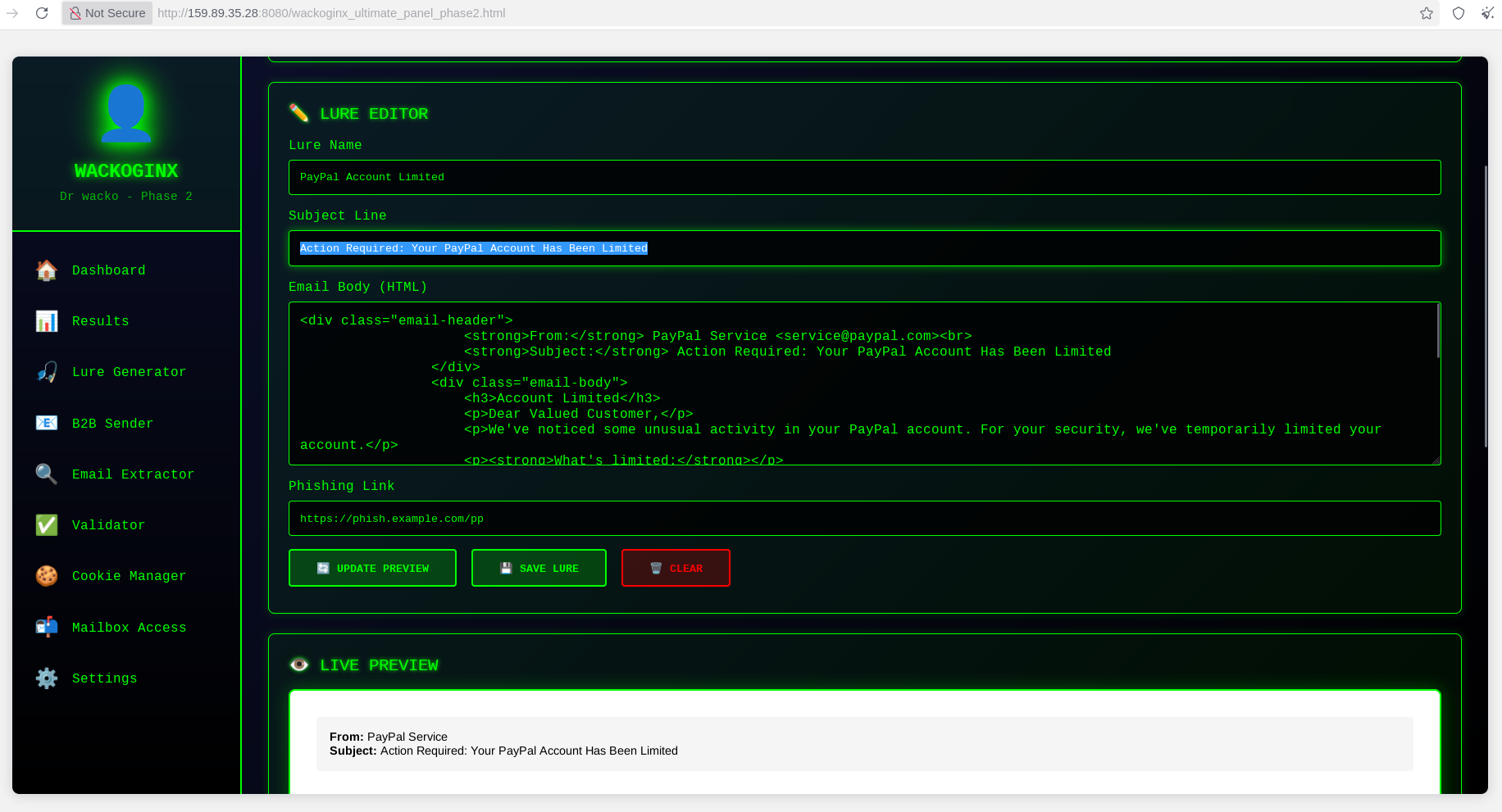This screenshot has height=812, width=1502.
Task: Click the envelope icon beside B2B Sender
Action: pos(47,423)
